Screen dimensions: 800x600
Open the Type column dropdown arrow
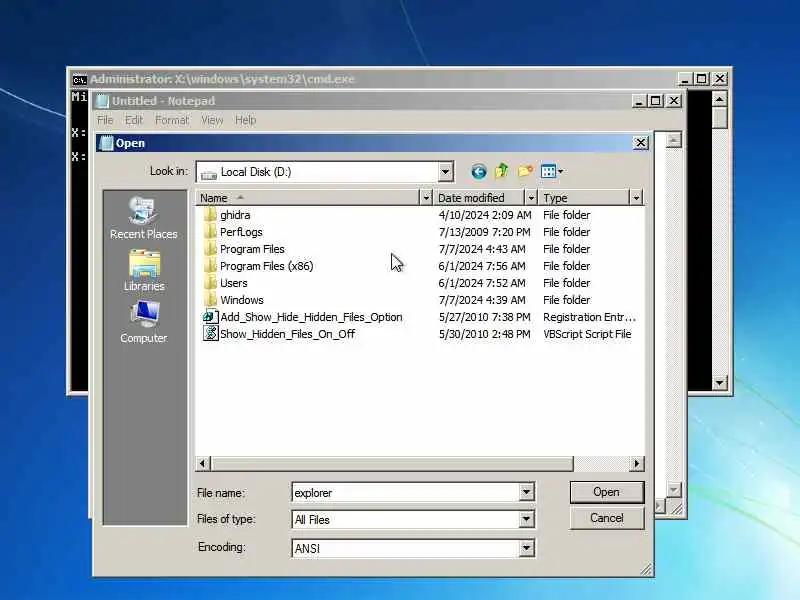tap(636, 198)
